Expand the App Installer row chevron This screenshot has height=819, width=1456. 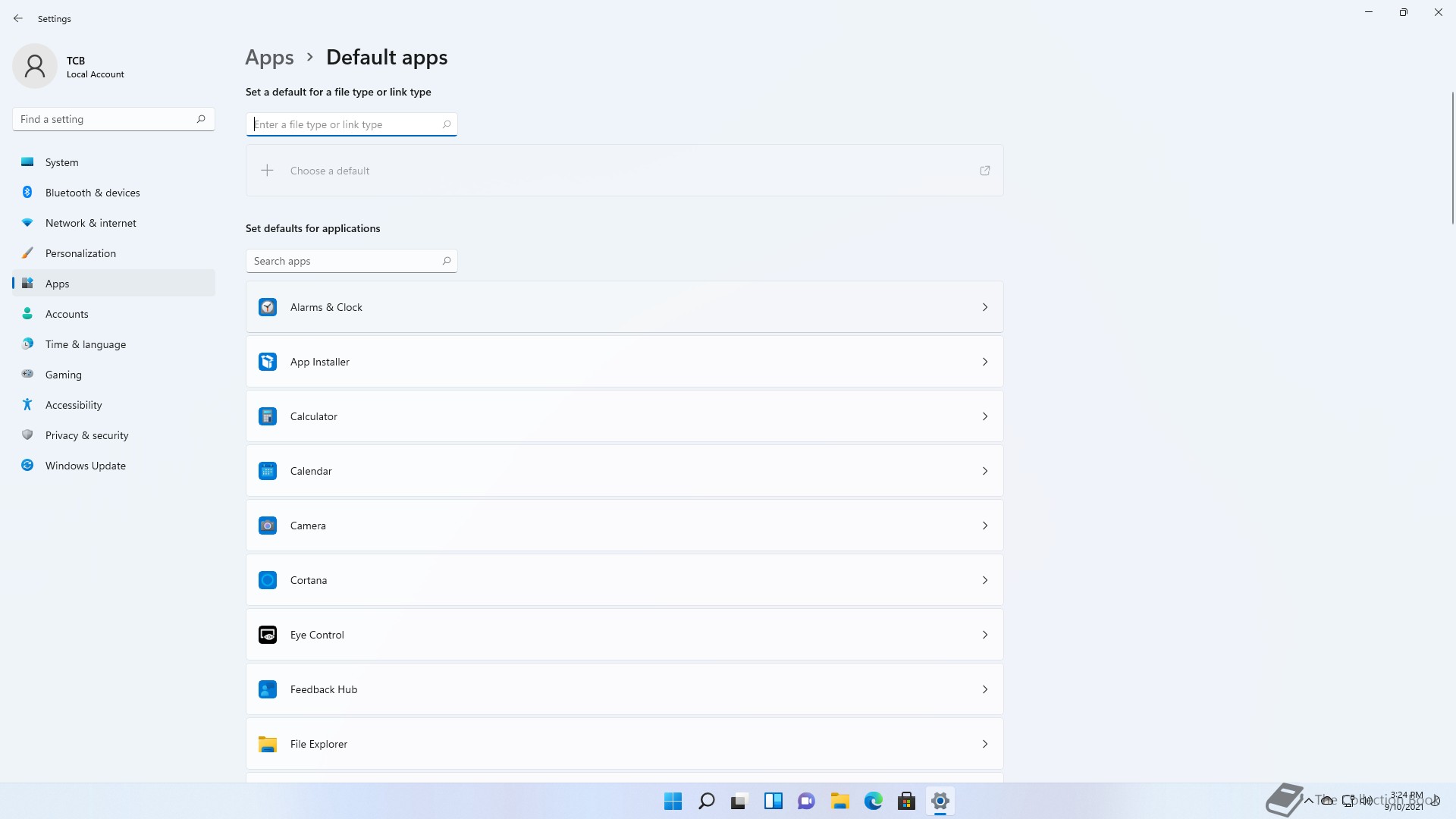[x=985, y=362]
